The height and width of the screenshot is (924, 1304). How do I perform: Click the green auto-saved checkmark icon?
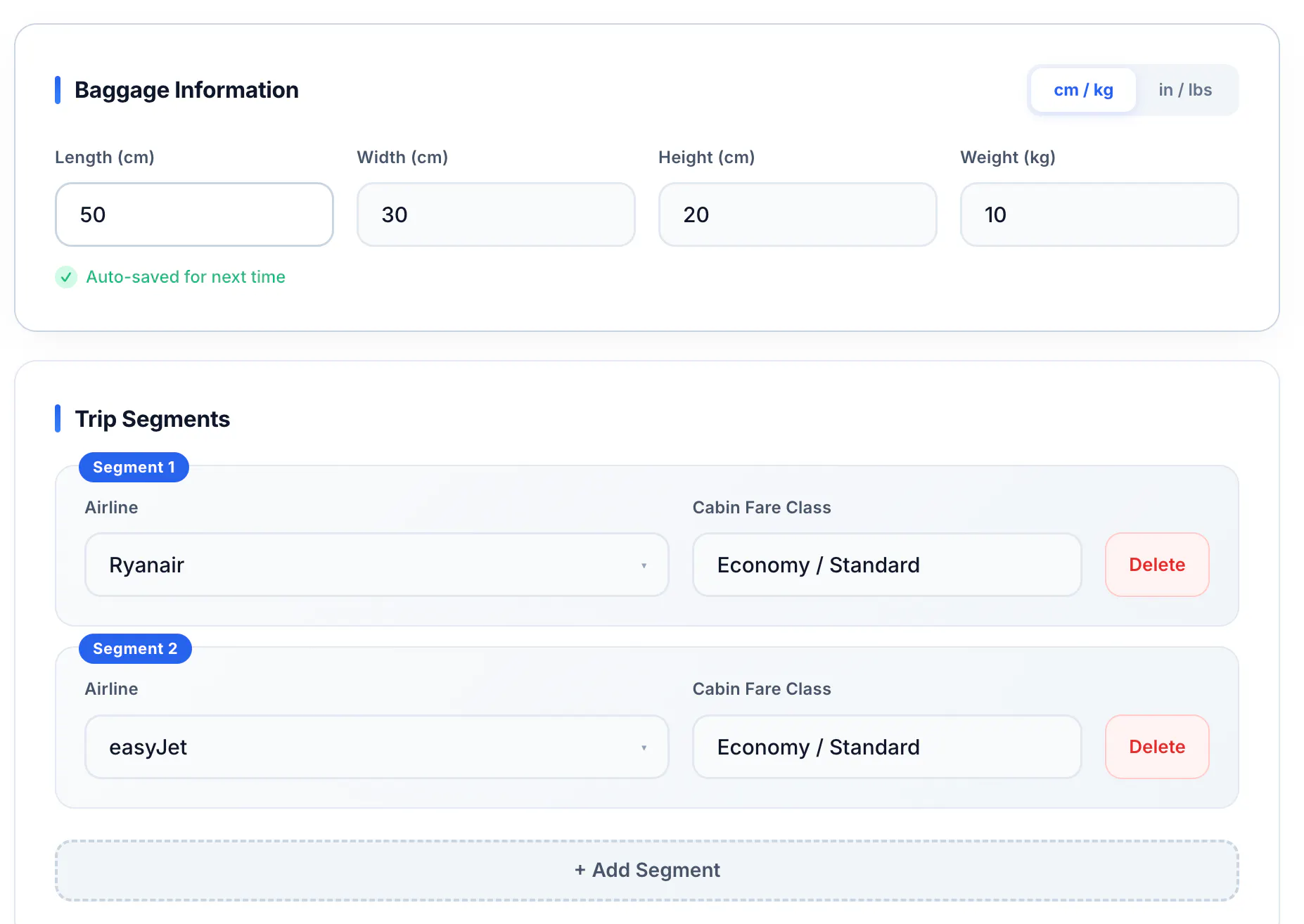(x=66, y=277)
